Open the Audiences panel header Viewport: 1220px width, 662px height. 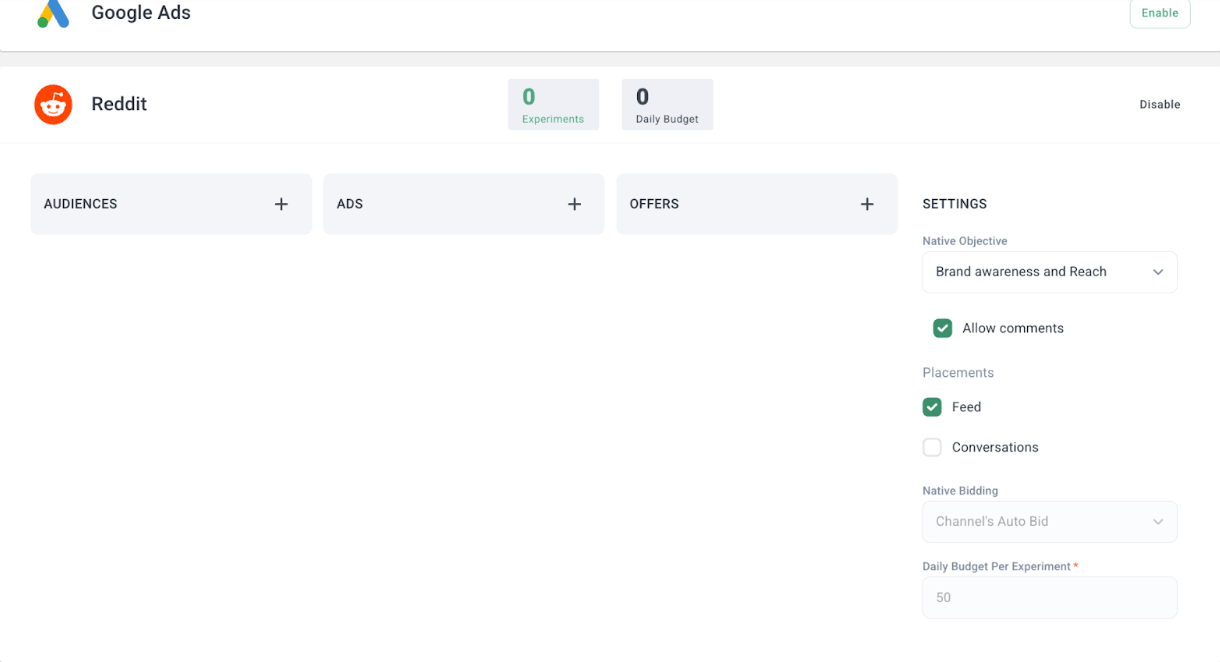[81, 204]
